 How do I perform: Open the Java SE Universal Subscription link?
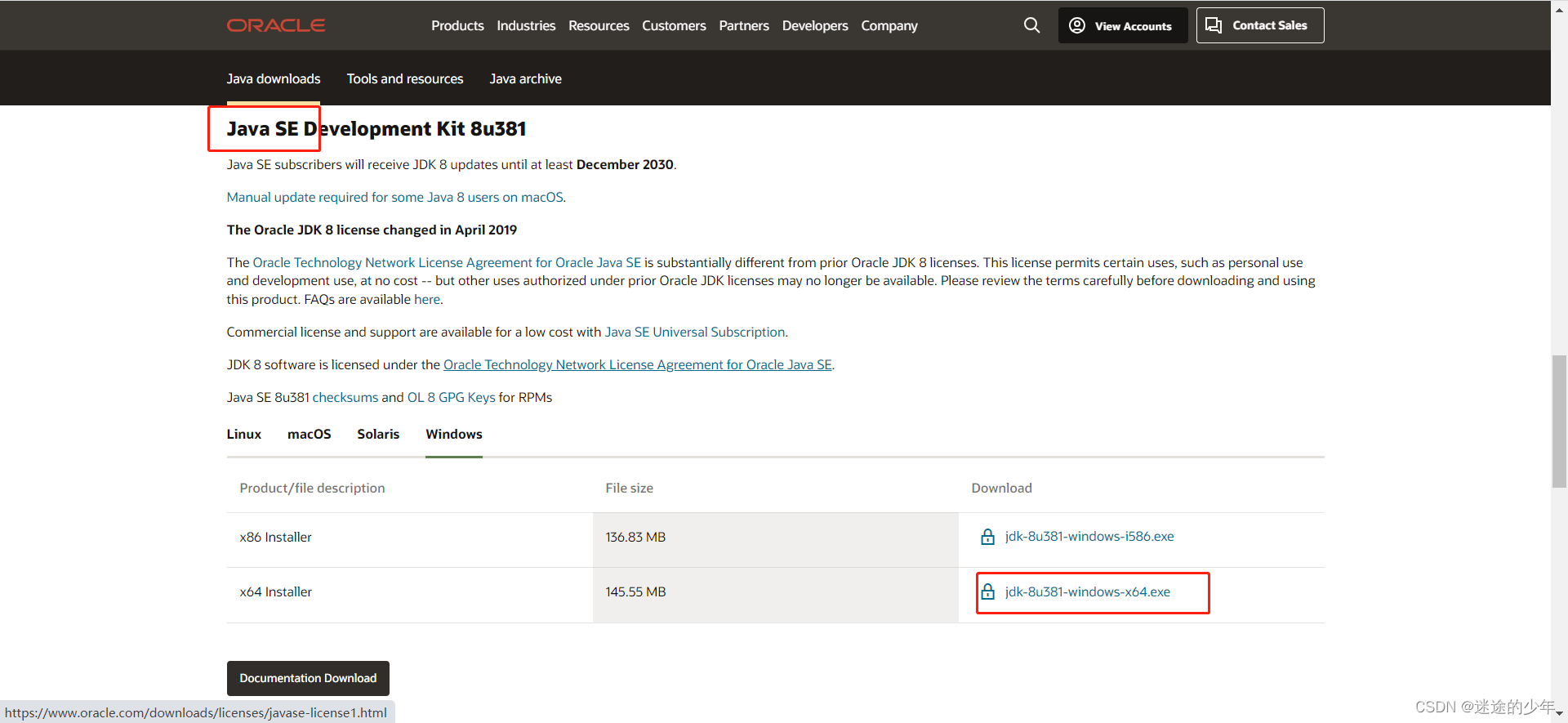click(x=695, y=332)
